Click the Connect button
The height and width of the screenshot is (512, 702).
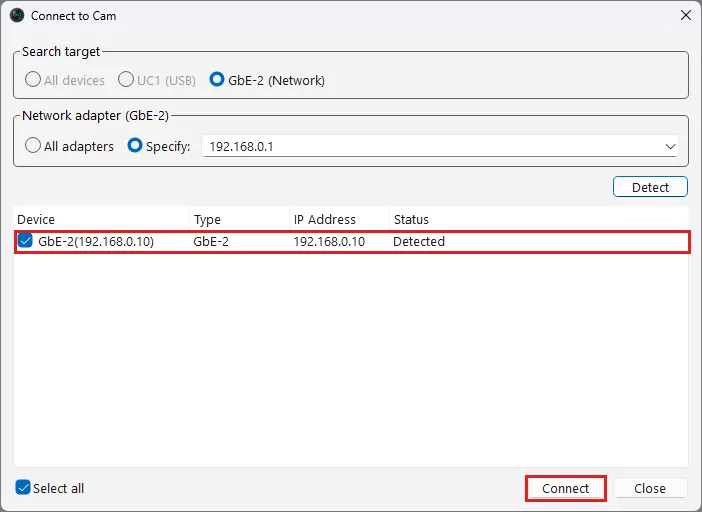coord(565,488)
